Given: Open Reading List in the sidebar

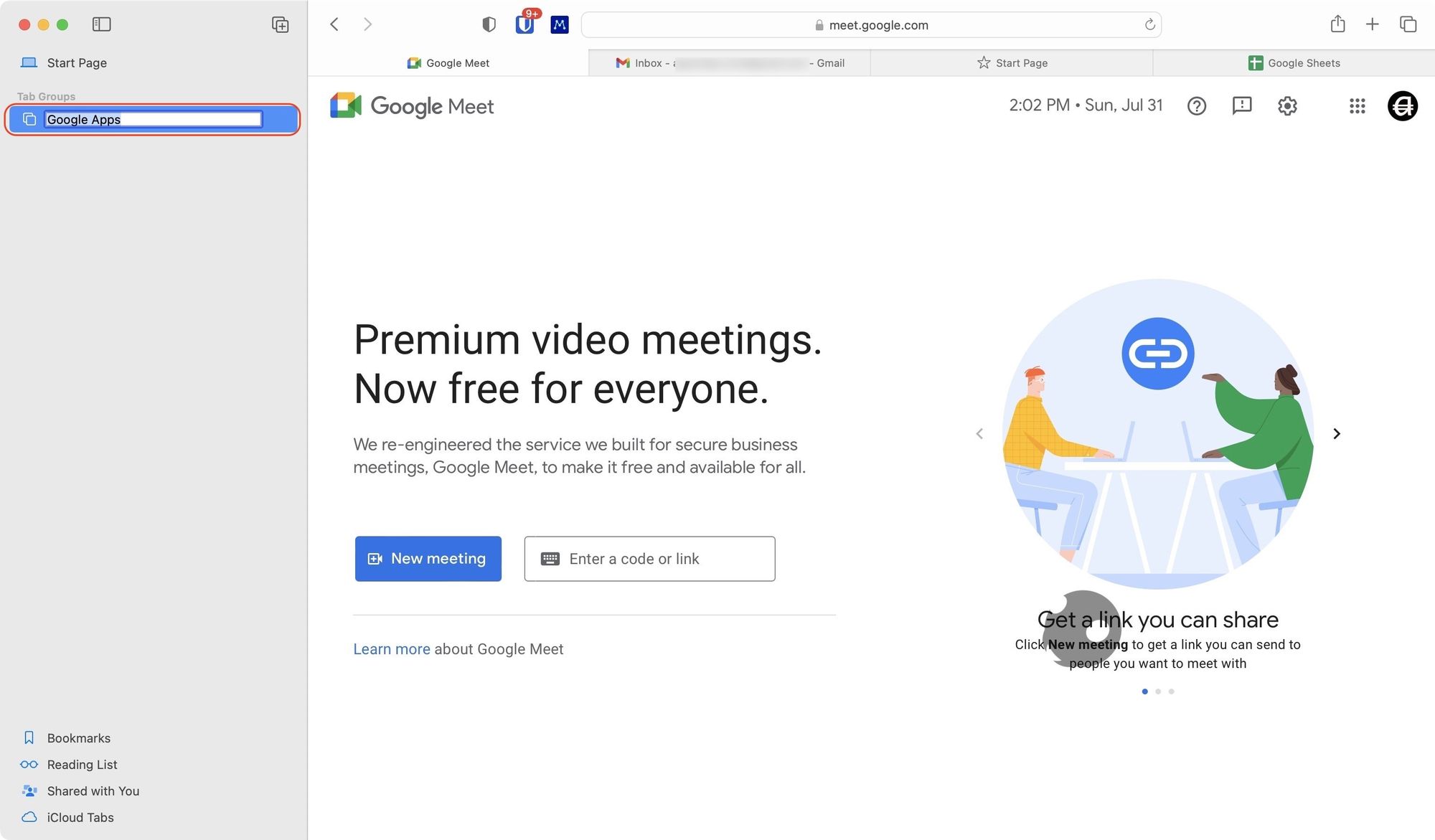Looking at the screenshot, I should (82, 765).
